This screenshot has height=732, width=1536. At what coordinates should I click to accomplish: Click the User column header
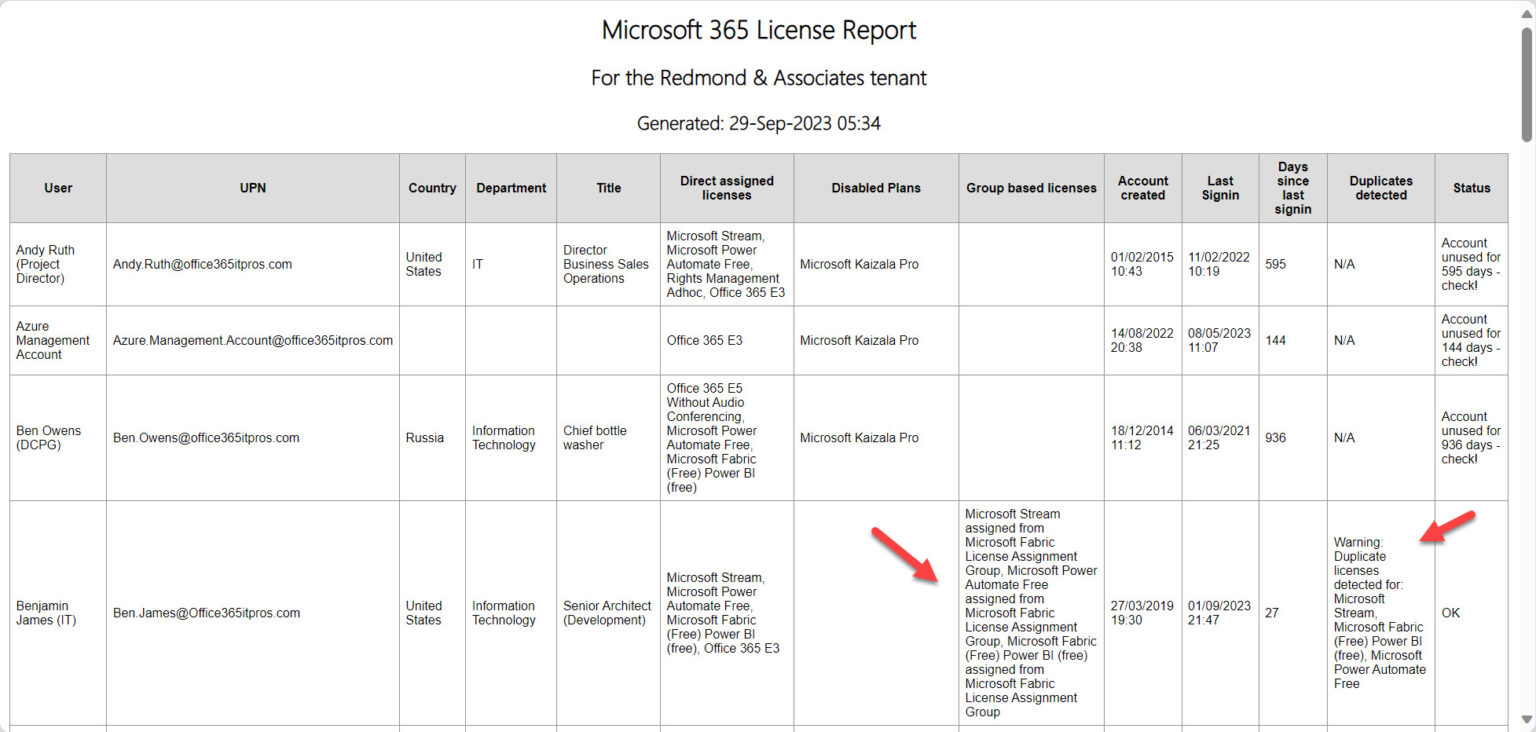[x=57, y=187]
